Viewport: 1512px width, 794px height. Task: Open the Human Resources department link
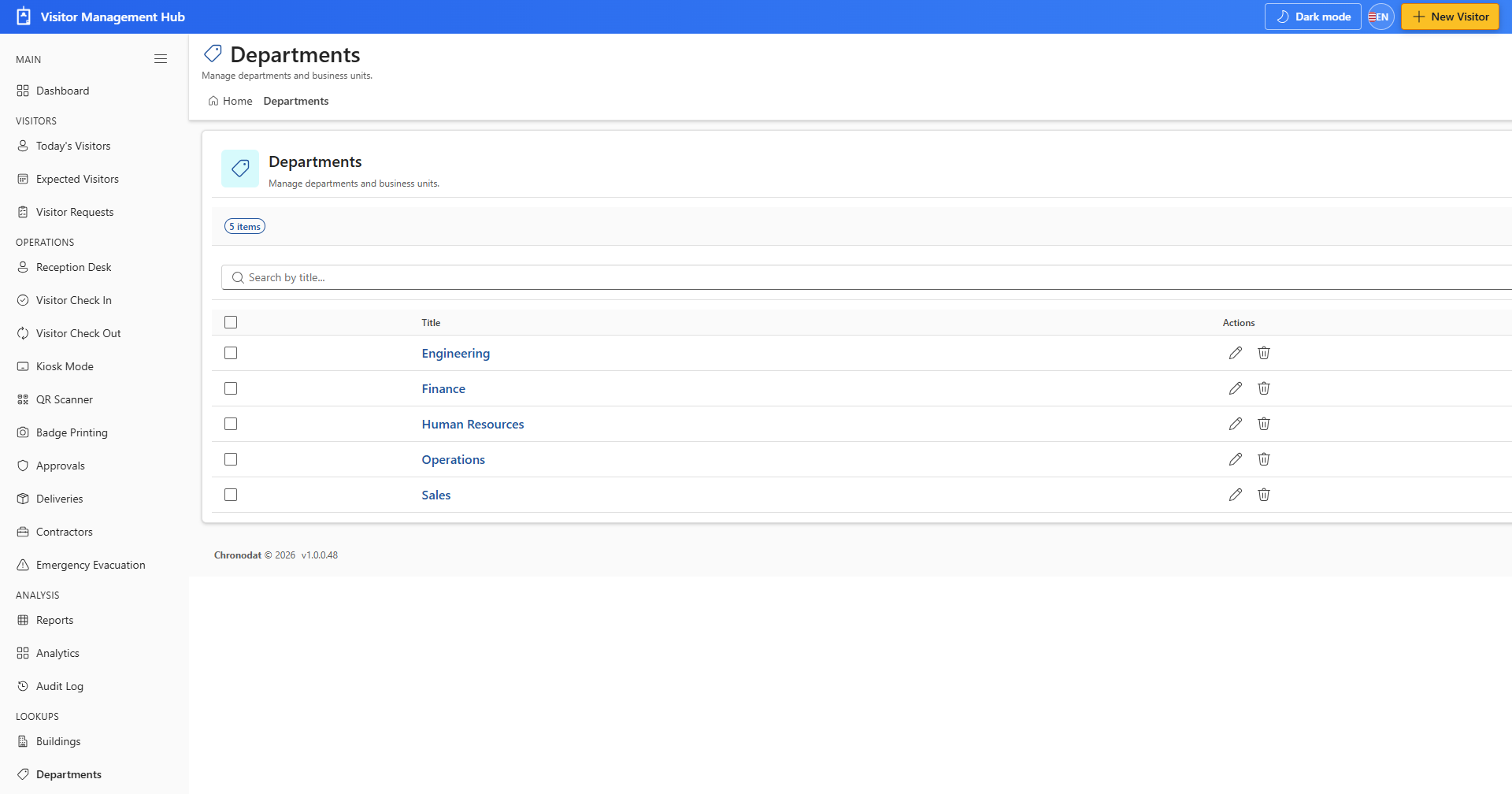click(x=472, y=424)
